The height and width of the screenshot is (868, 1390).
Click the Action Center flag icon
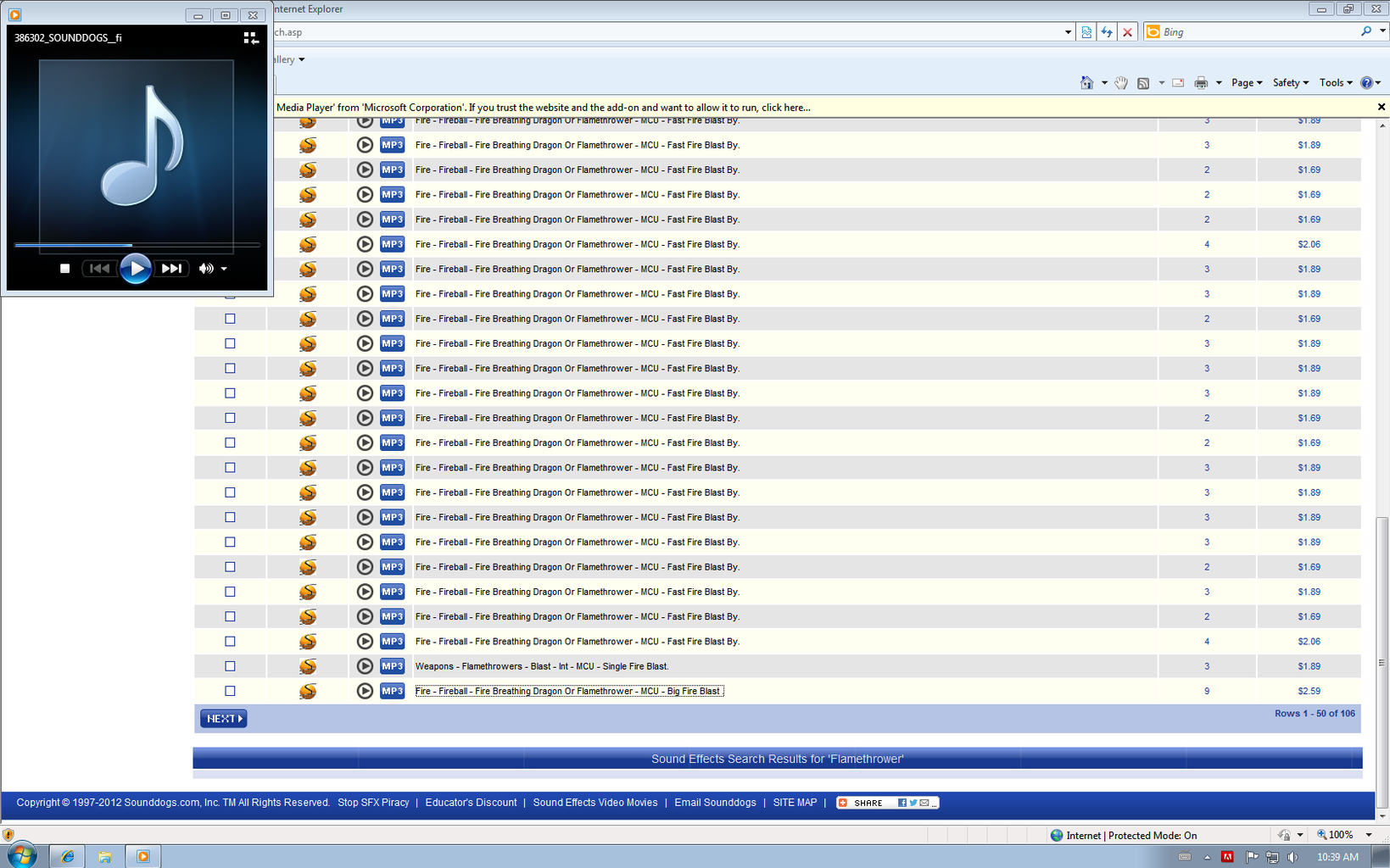click(1251, 857)
